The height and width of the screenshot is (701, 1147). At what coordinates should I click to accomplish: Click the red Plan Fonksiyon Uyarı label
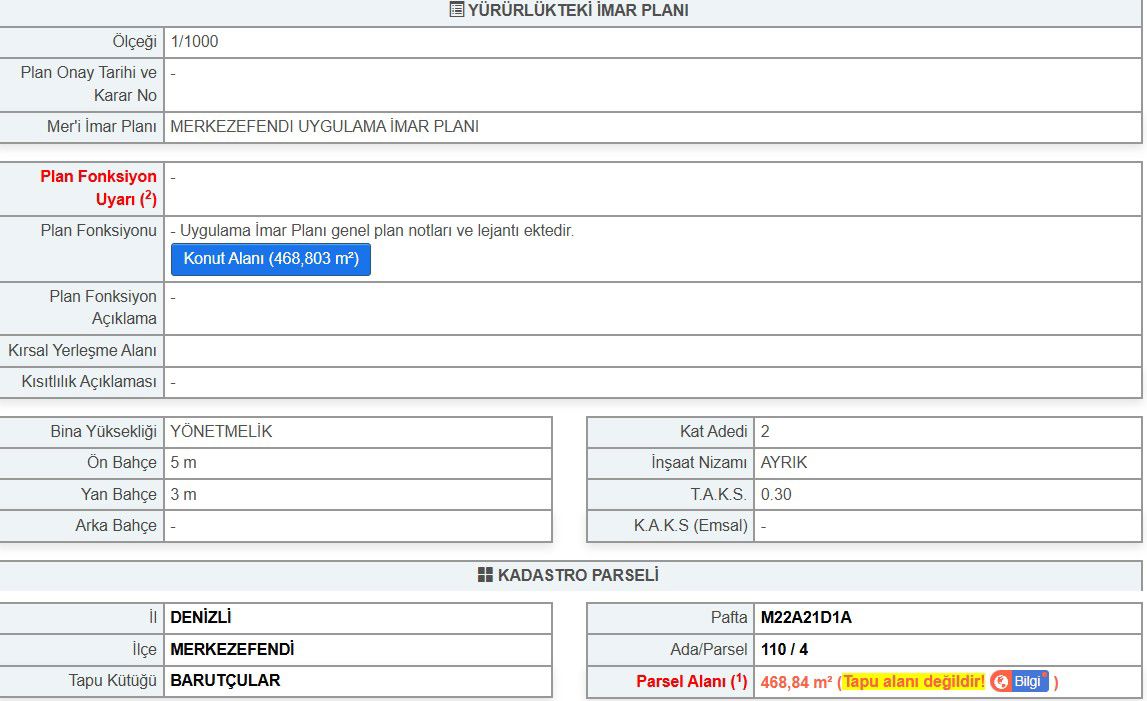click(x=98, y=188)
